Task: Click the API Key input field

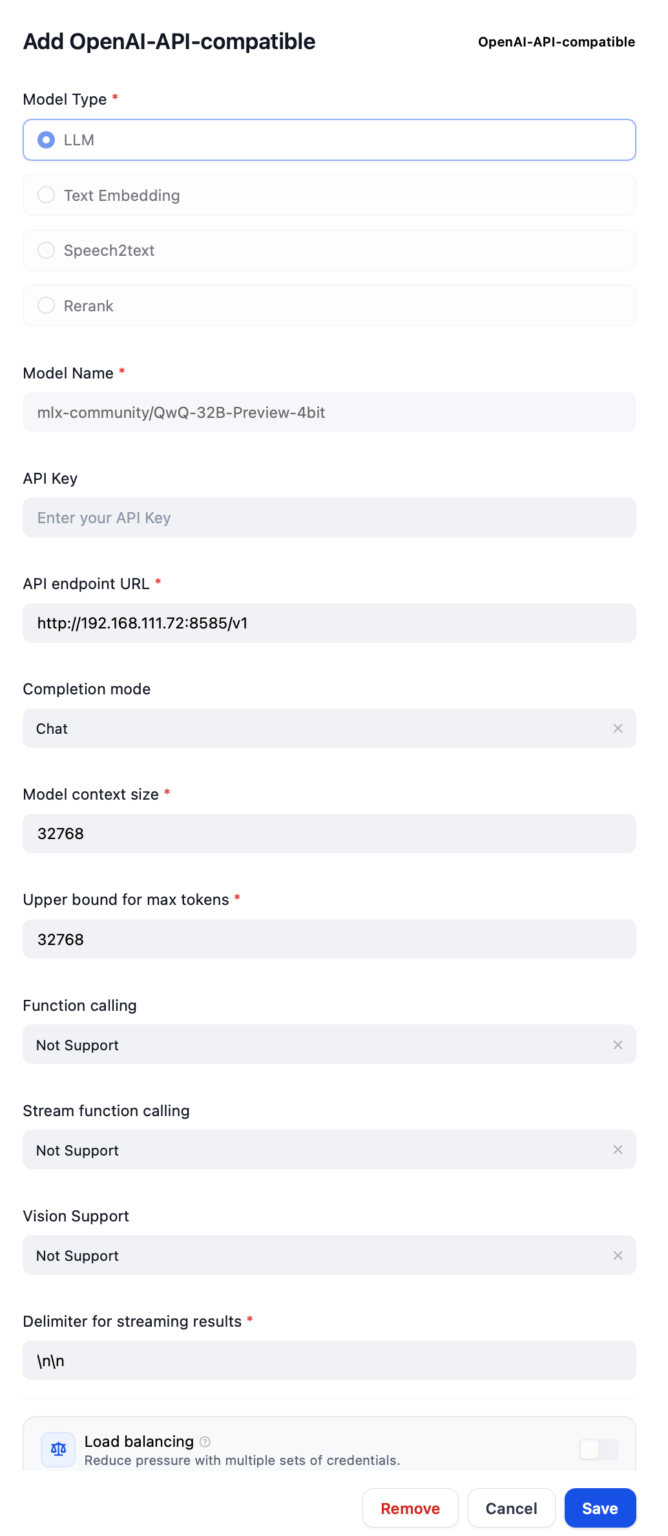Action: tap(329, 517)
